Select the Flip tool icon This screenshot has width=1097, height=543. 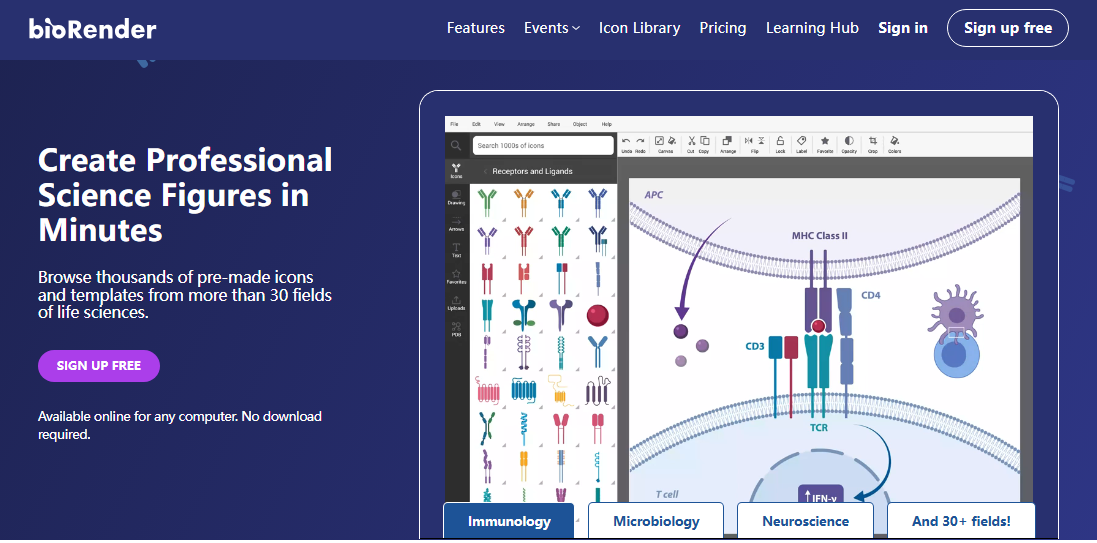coord(755,142)
